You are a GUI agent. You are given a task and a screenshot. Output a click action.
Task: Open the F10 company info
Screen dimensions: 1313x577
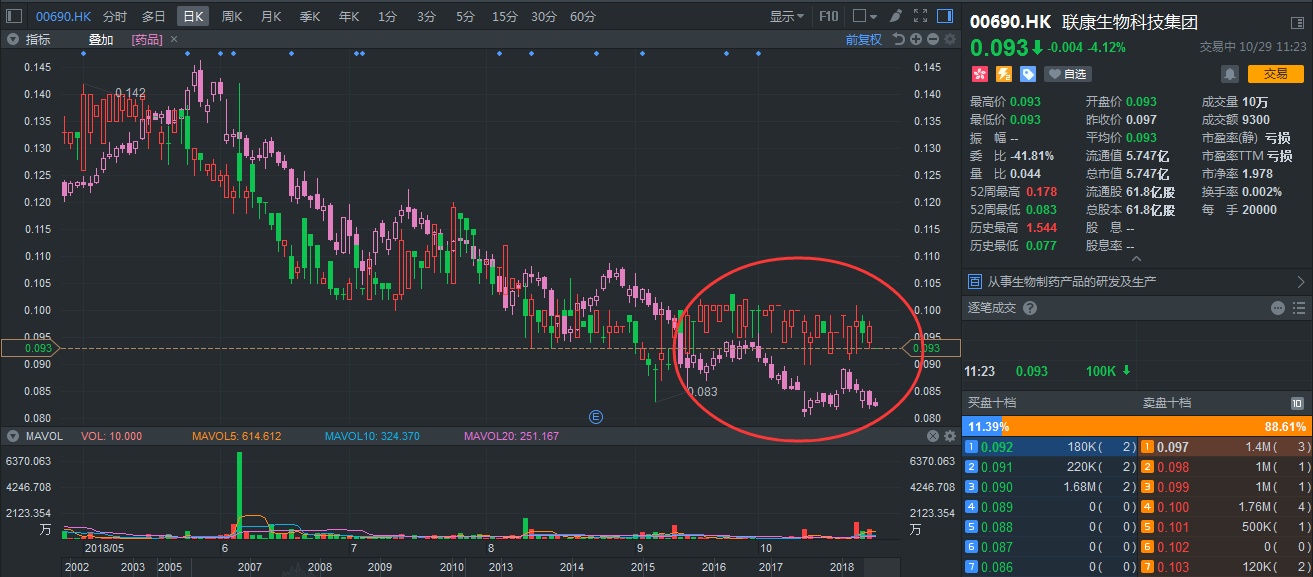pos(828,16)
